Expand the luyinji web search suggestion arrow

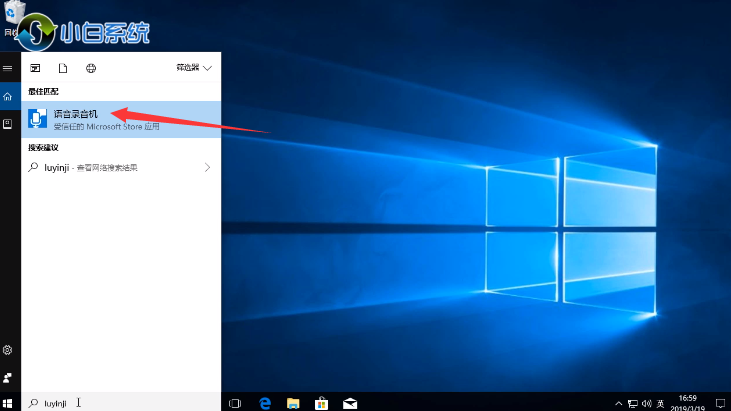click(x=207, y=168)
